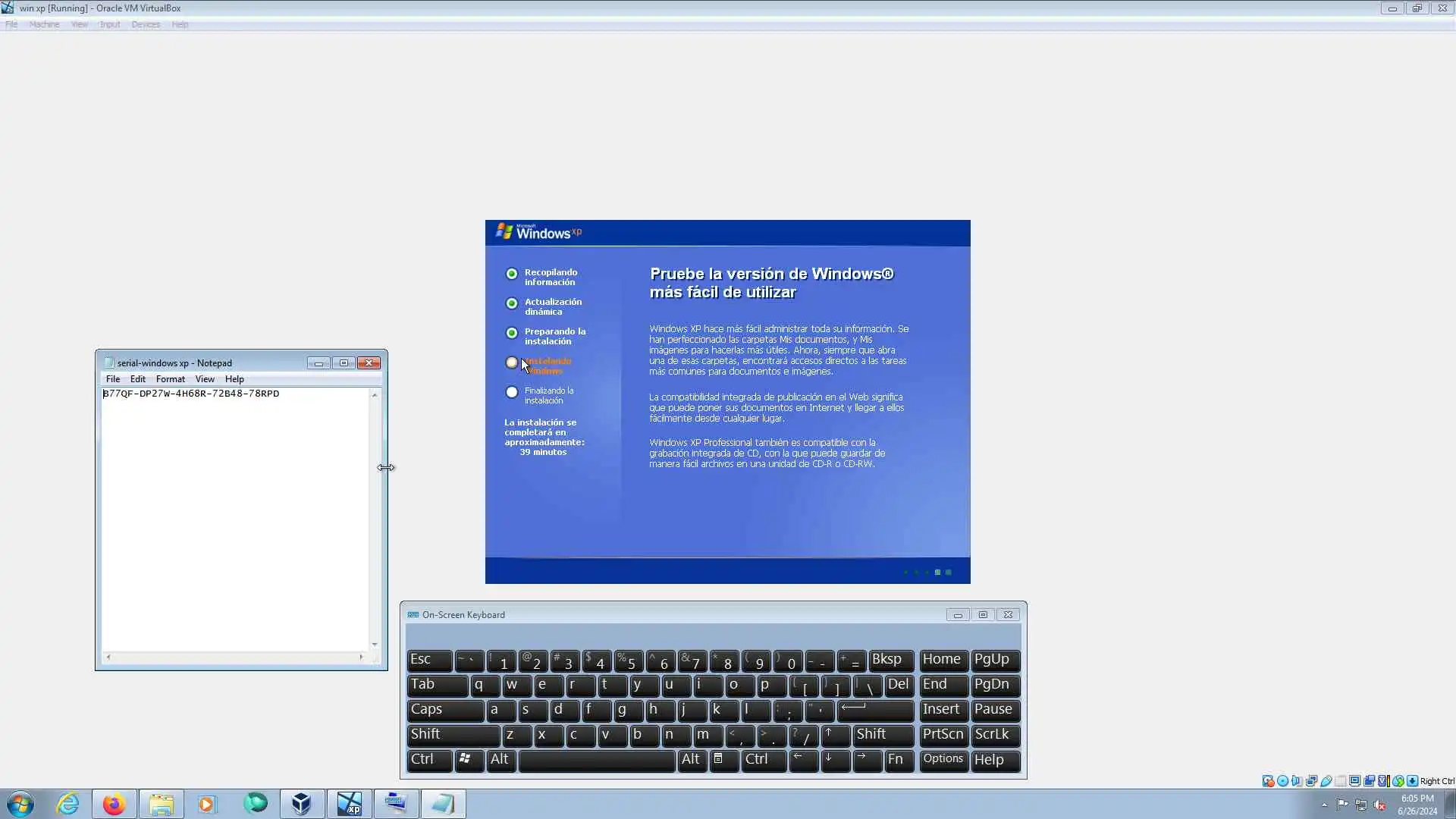The width and height of the screenshot is (1456, 819).
Task: Click installation progress indicator dots
Action: [x=927, y=573]
